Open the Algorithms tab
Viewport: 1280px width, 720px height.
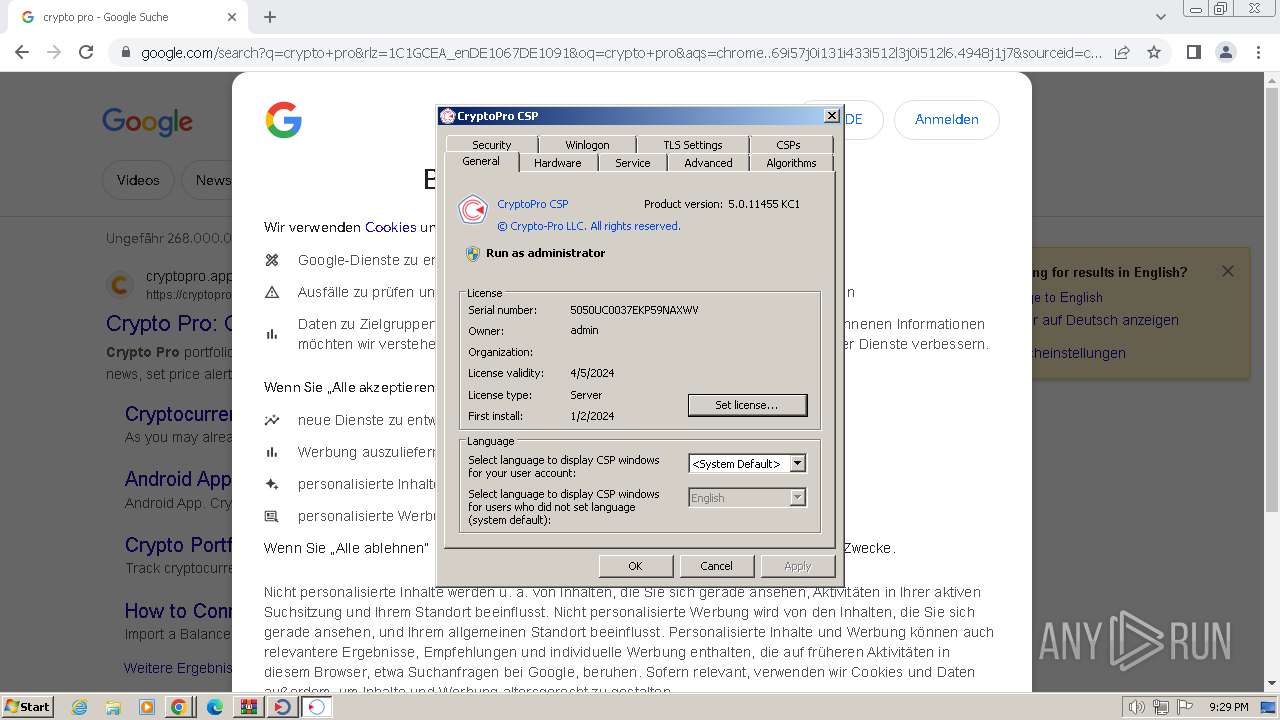[x=791, y=163]
